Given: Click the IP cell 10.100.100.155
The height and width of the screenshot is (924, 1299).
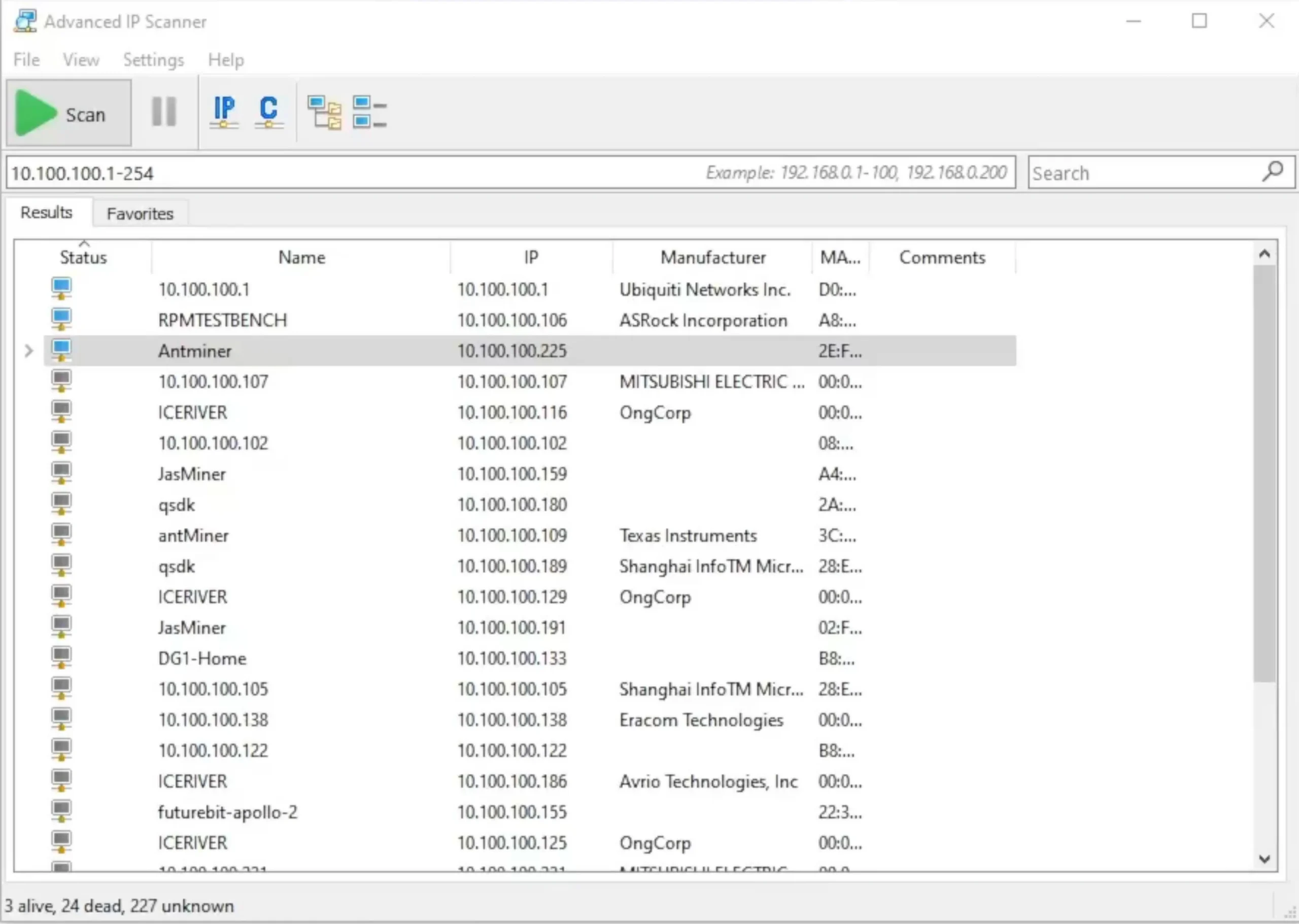Looking at the screenshot, I should 512,812.
